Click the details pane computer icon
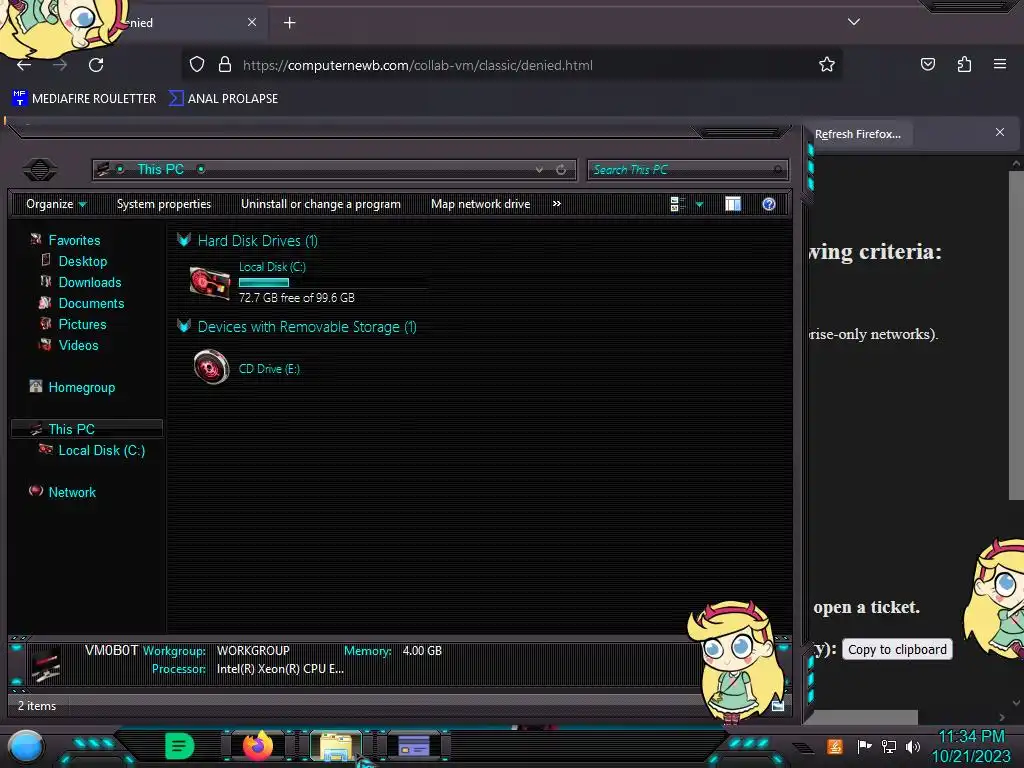This screenshot has height=768, width=1024. 46,665
